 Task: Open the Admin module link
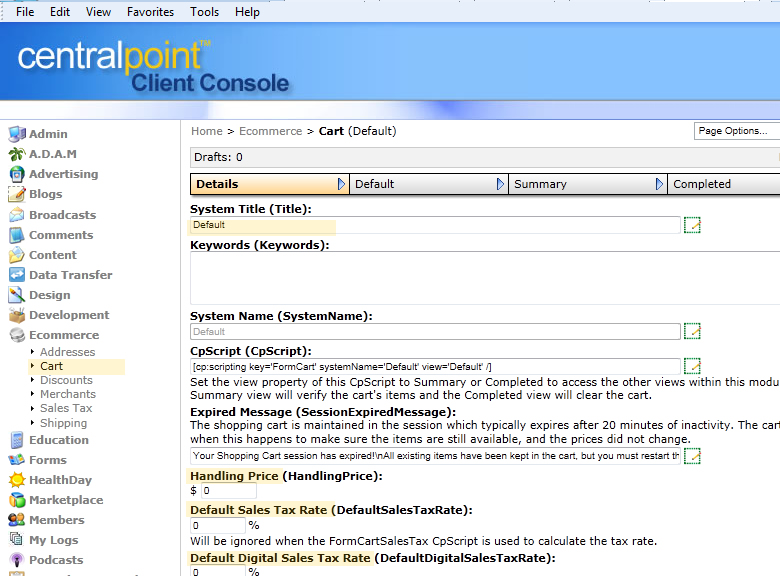(48, 134)
